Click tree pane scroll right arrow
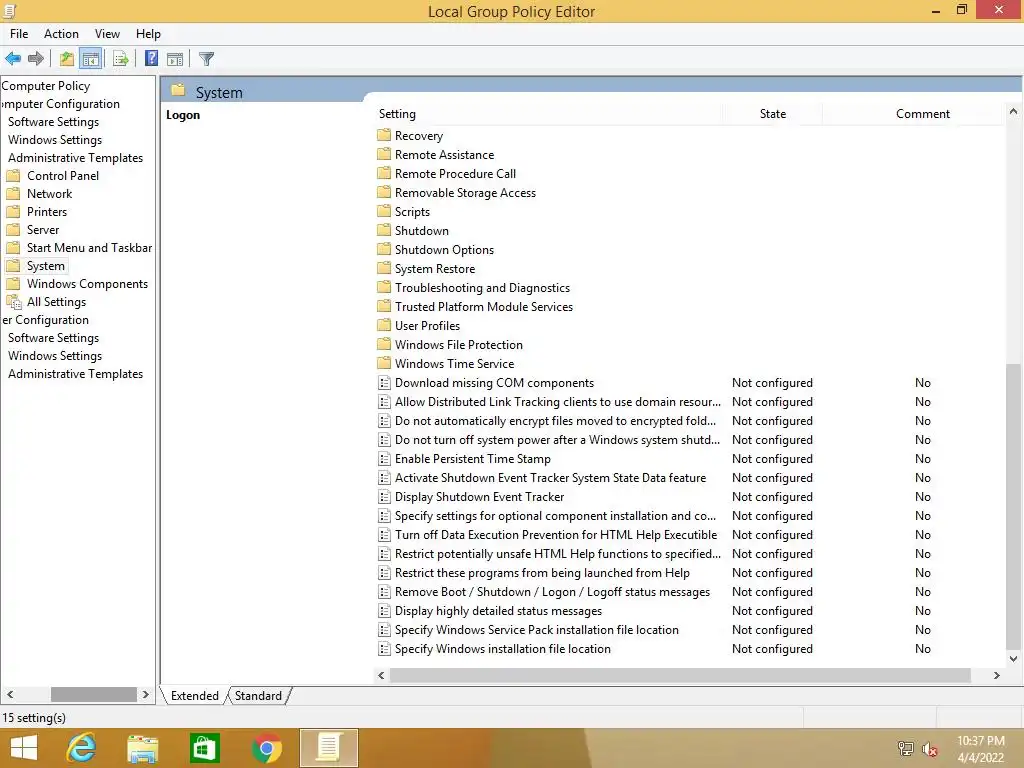 coord(146,694)
